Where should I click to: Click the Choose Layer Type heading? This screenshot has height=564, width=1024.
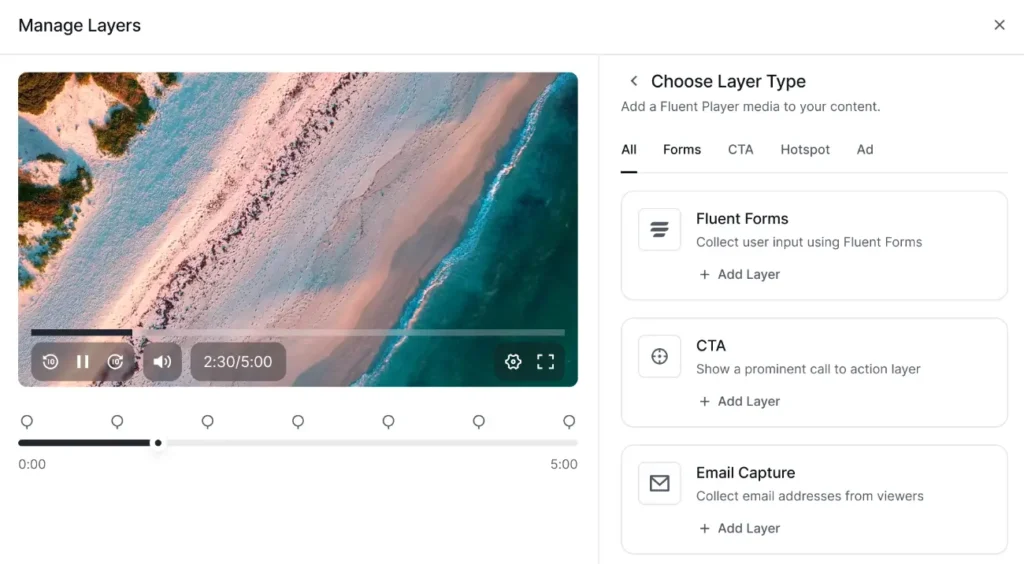tap(728, 81)
